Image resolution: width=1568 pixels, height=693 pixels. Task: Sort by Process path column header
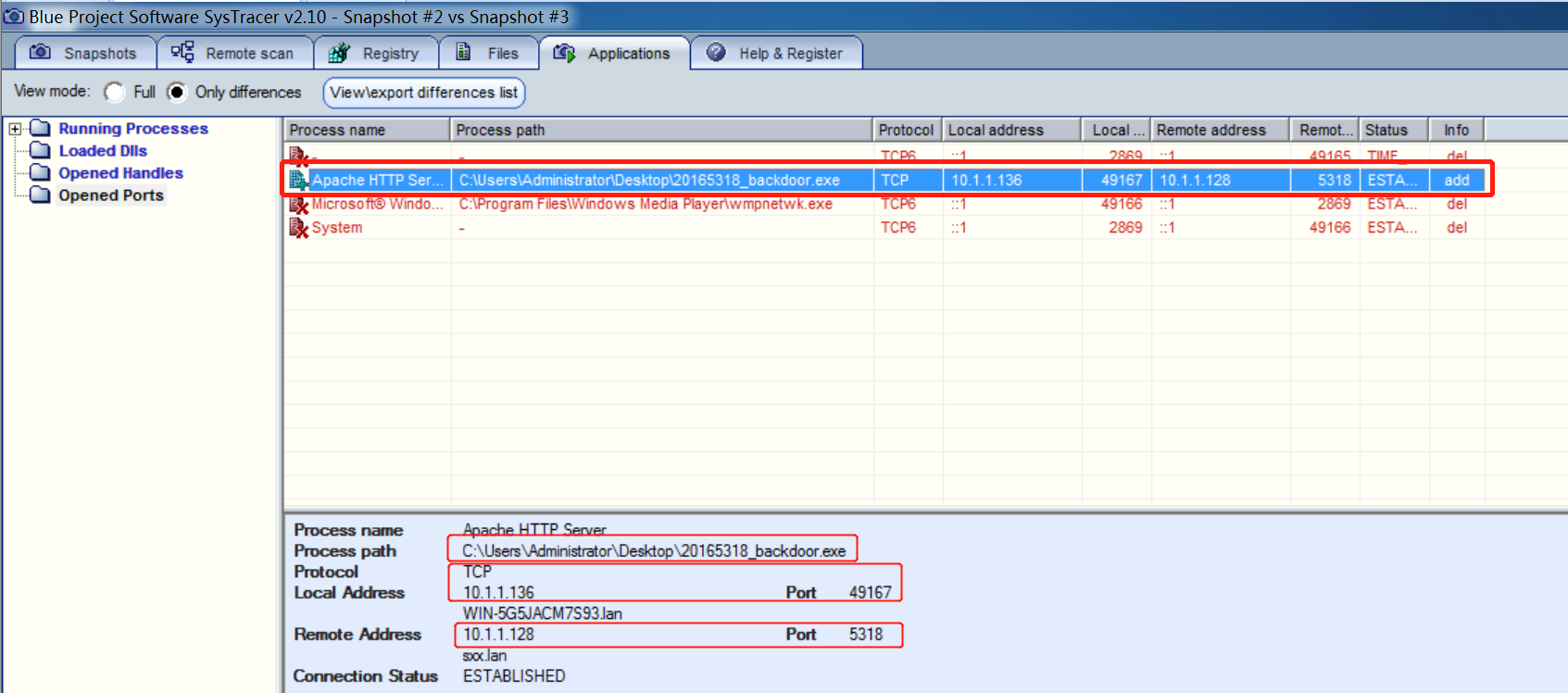(x=661, y=130)
